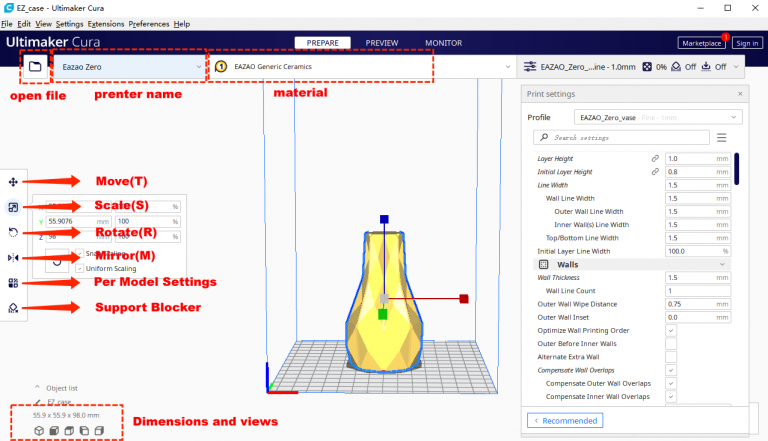This screenshot has width=768, height=441.
Task: Toggle Compensate Inner Wall Overlaps checkbox
Action: click(671, 397)
